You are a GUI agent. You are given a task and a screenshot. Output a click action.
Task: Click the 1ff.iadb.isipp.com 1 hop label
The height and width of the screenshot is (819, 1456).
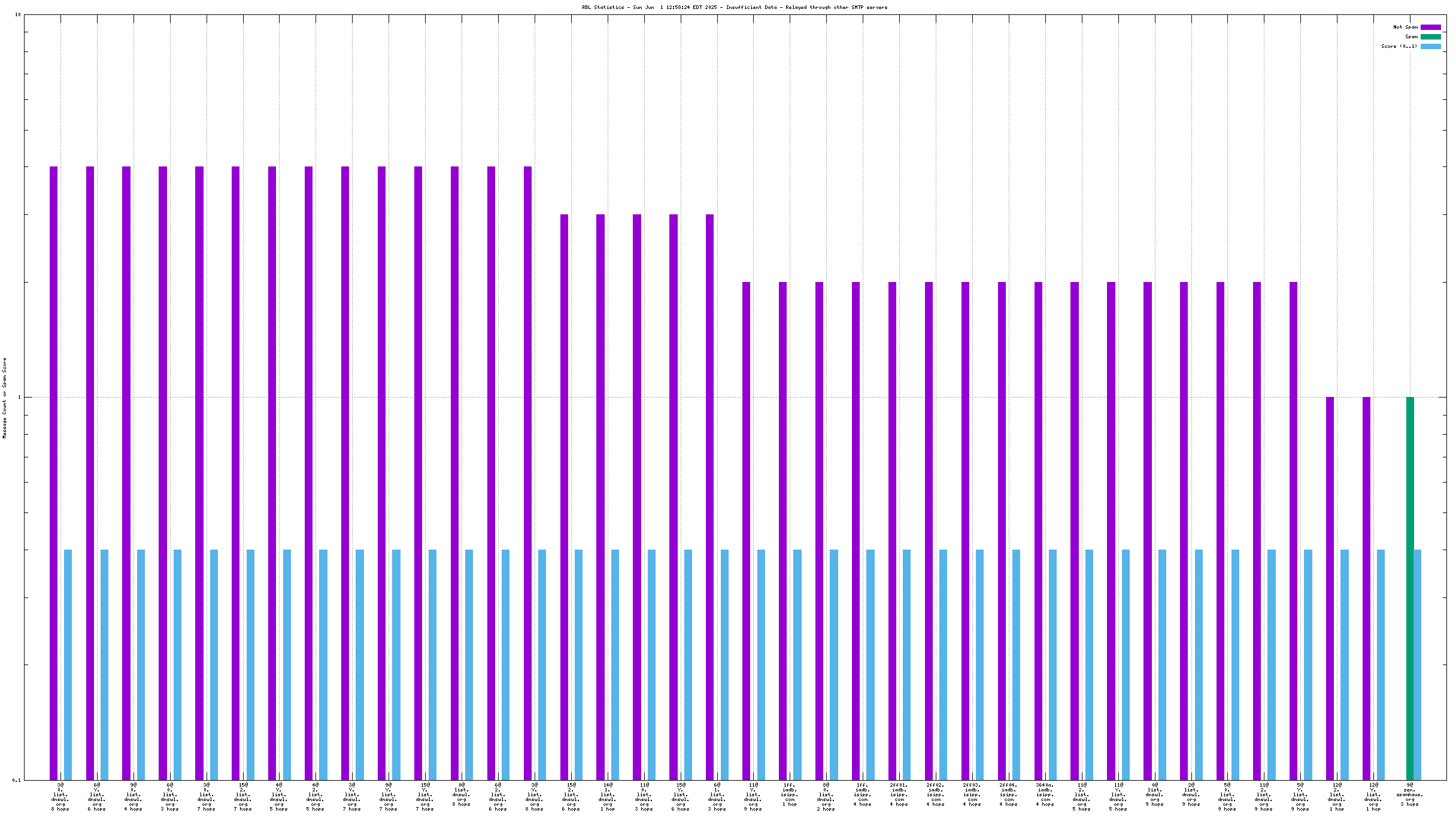tap(790, 796)
